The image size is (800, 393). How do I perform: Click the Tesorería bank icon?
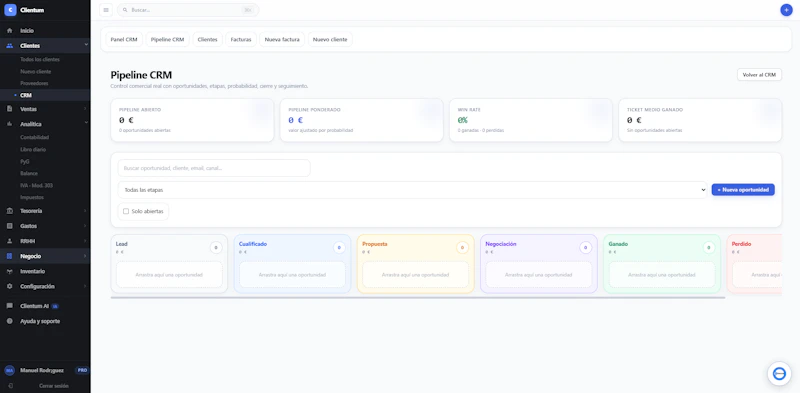click(10, 211)
